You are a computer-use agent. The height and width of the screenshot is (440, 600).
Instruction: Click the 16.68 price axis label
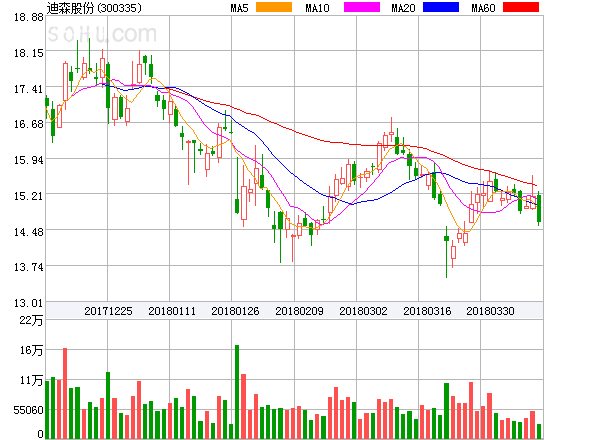(x=29, y=124)
